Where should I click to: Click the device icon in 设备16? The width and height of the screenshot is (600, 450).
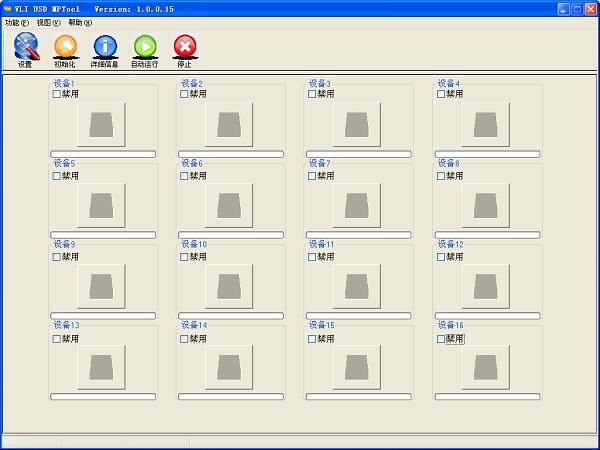click(486, 368)
